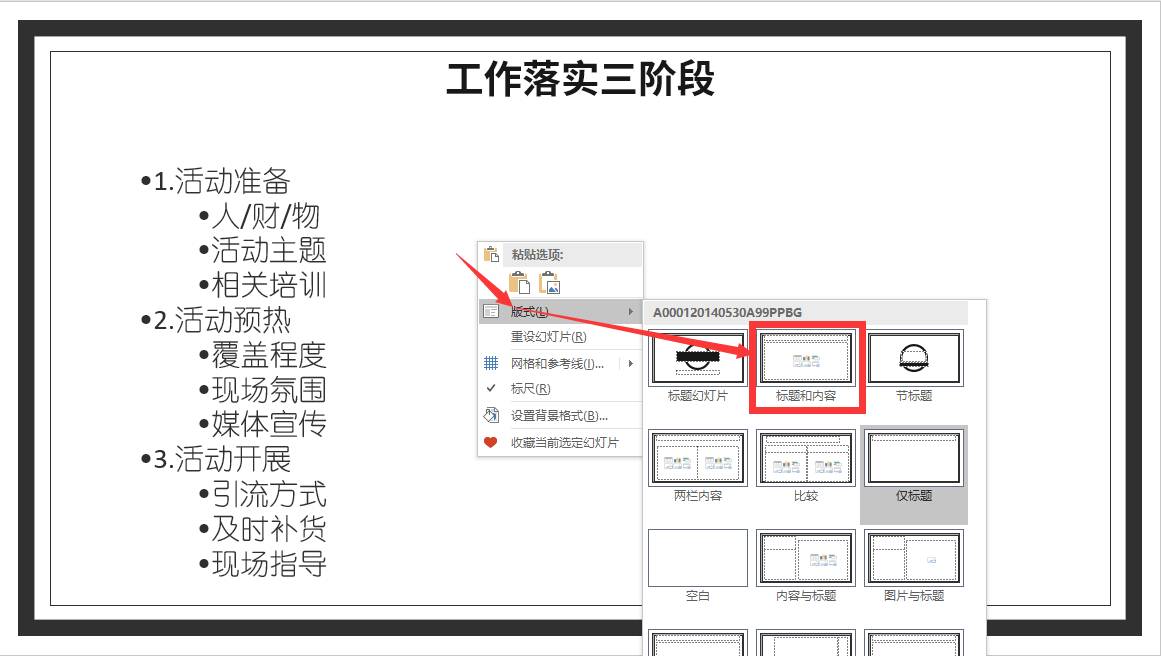Click the bullet 及时补货
Viewport: 1161px width, 656px height.
pyautogui.click(x=263, y=529)
